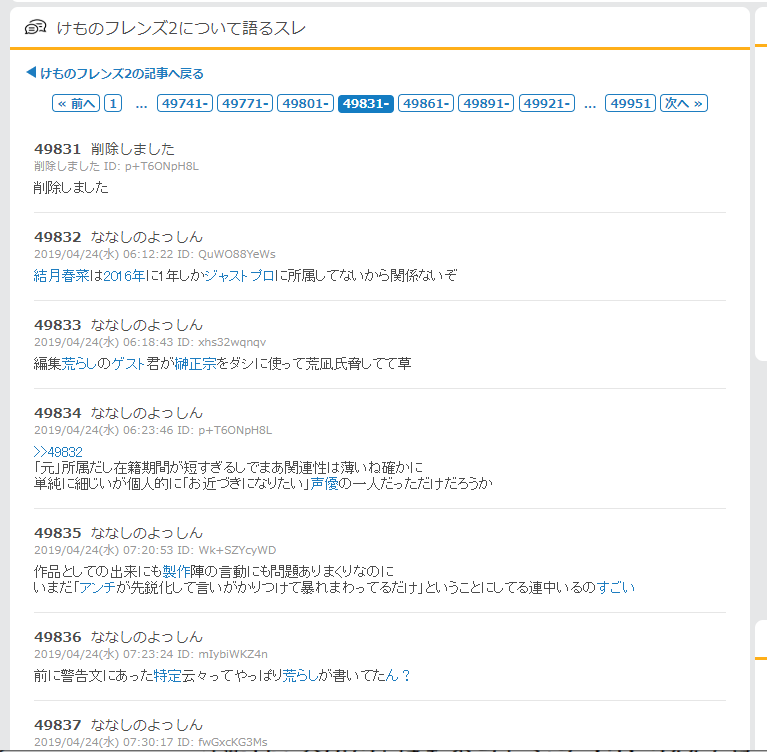Open the 榊正宗 link in post 49833
The height and width of the screenshot is (752, 767).
pyautogui.click(x=195, y=364)
